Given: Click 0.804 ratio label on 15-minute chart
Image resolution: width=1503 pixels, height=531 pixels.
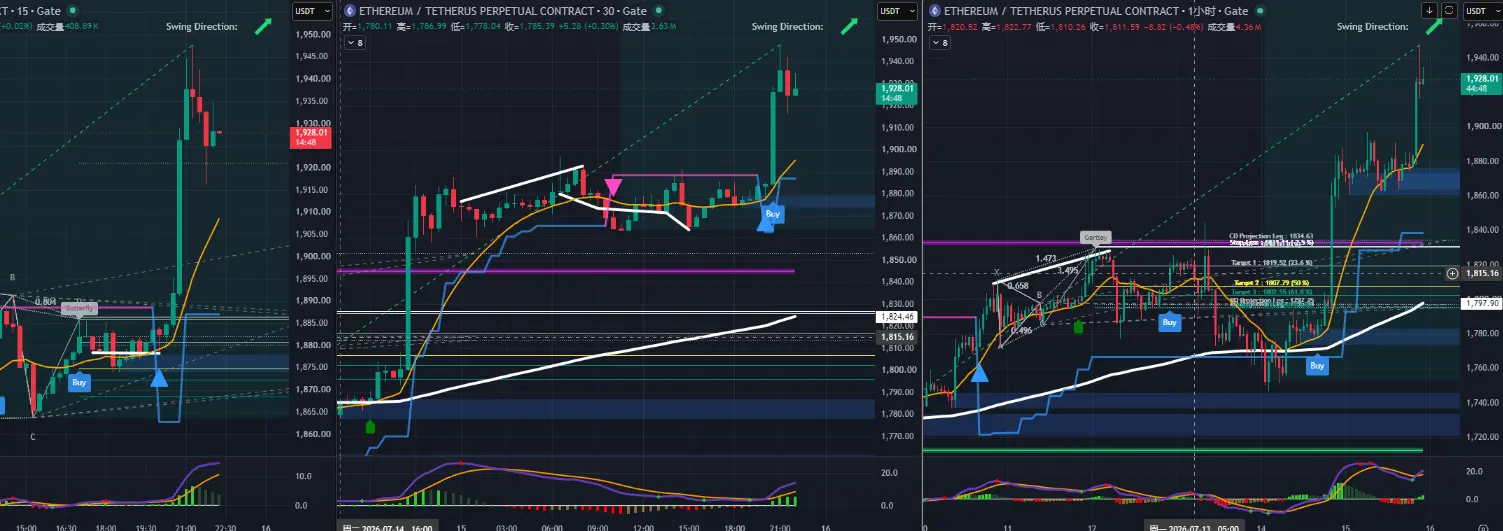Looking at the screenshot, I should [46, 300].
